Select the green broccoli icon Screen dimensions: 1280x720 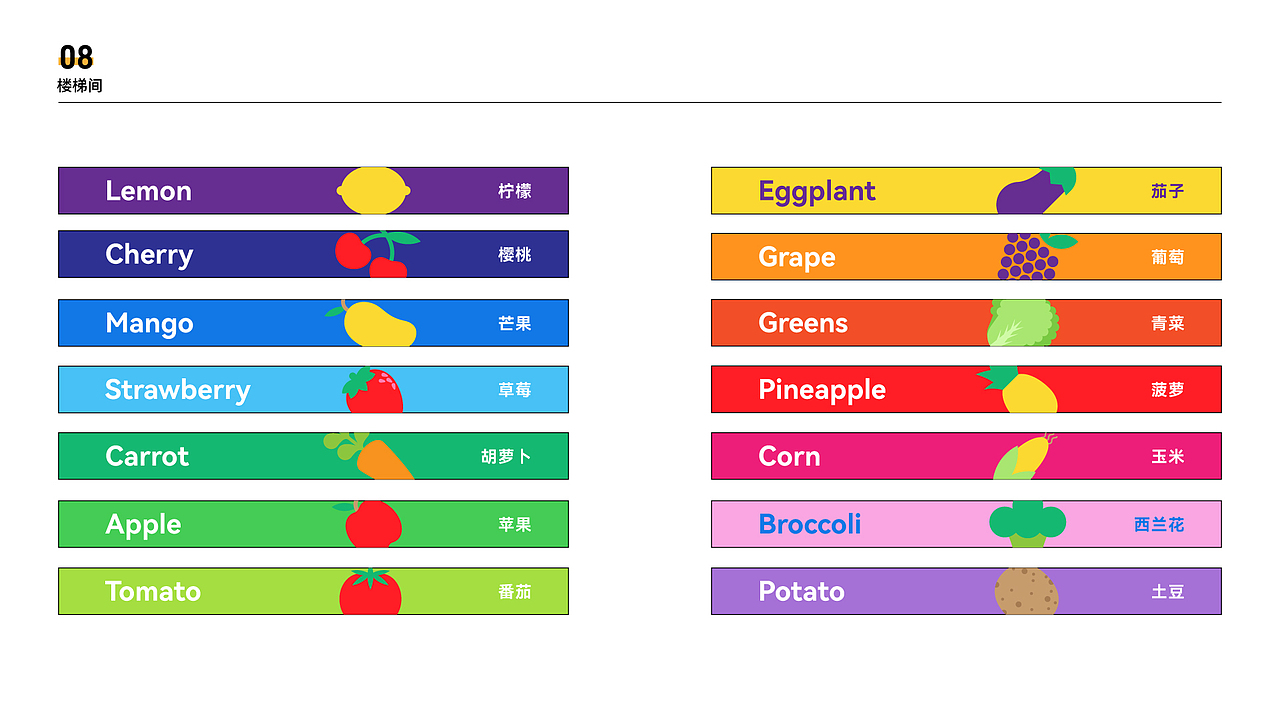(x=1027, y=524)
